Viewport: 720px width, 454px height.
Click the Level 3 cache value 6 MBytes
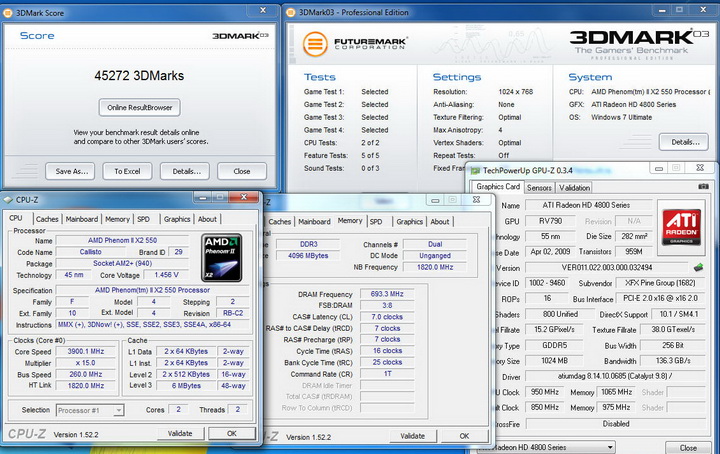coord(186,386)
